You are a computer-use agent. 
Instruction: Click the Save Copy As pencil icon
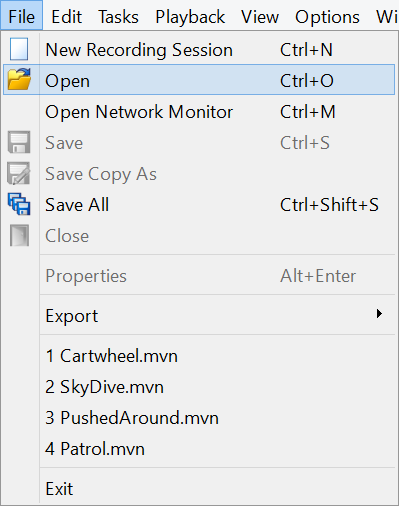[19, 173]
